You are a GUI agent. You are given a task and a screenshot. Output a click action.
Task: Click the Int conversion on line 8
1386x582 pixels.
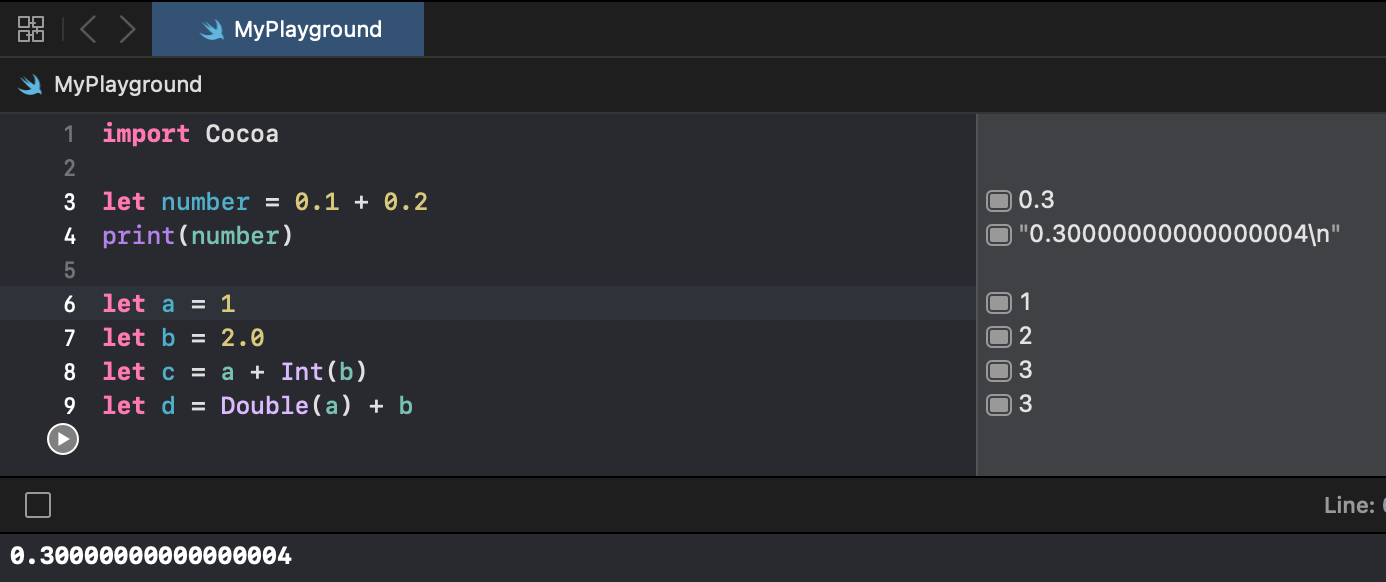[x=301, y=372]
